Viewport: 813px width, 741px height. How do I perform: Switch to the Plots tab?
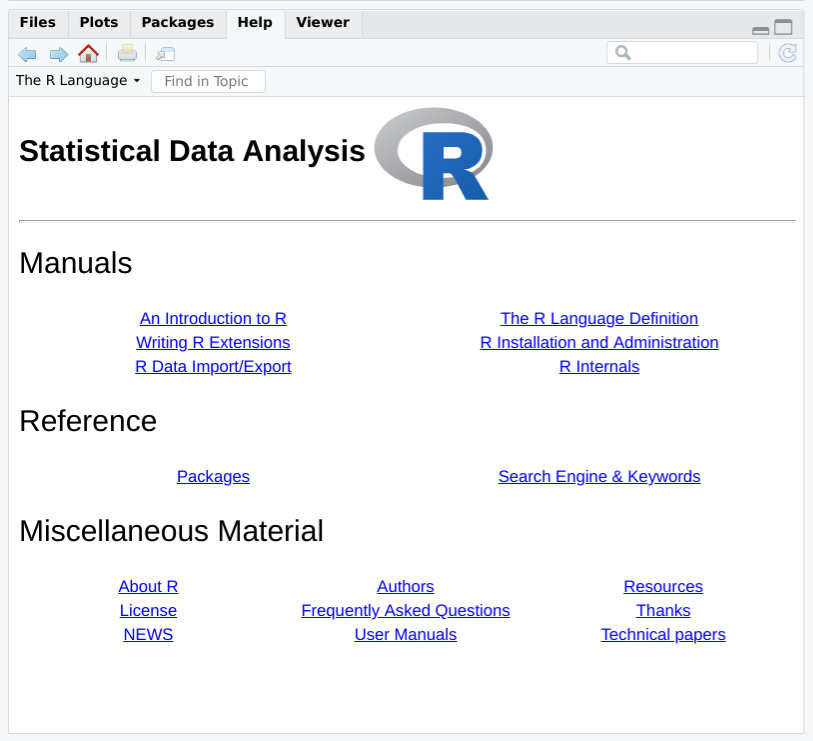(x=99, y=22)
